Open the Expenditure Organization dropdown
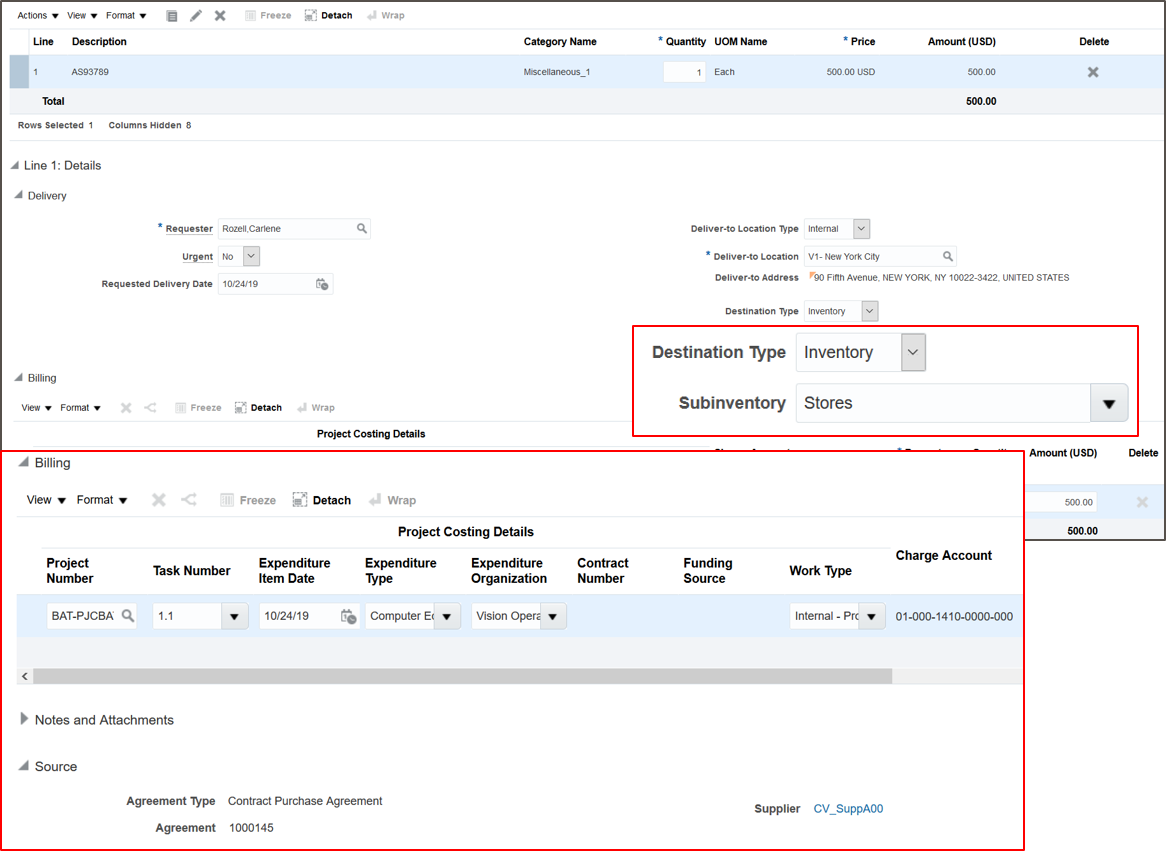The image size is (1166, 851). tap(553, 616)
